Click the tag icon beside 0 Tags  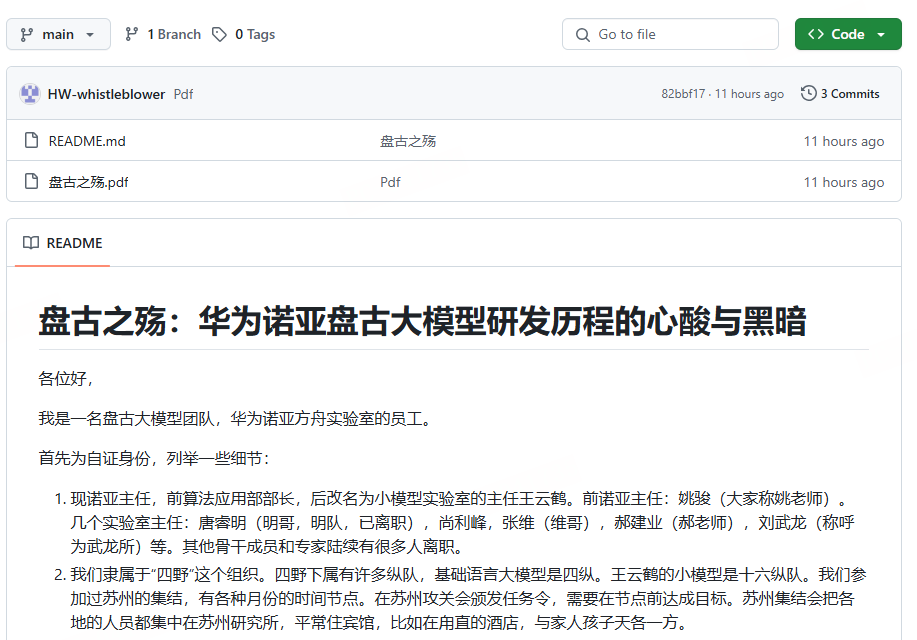click(219, 35)
